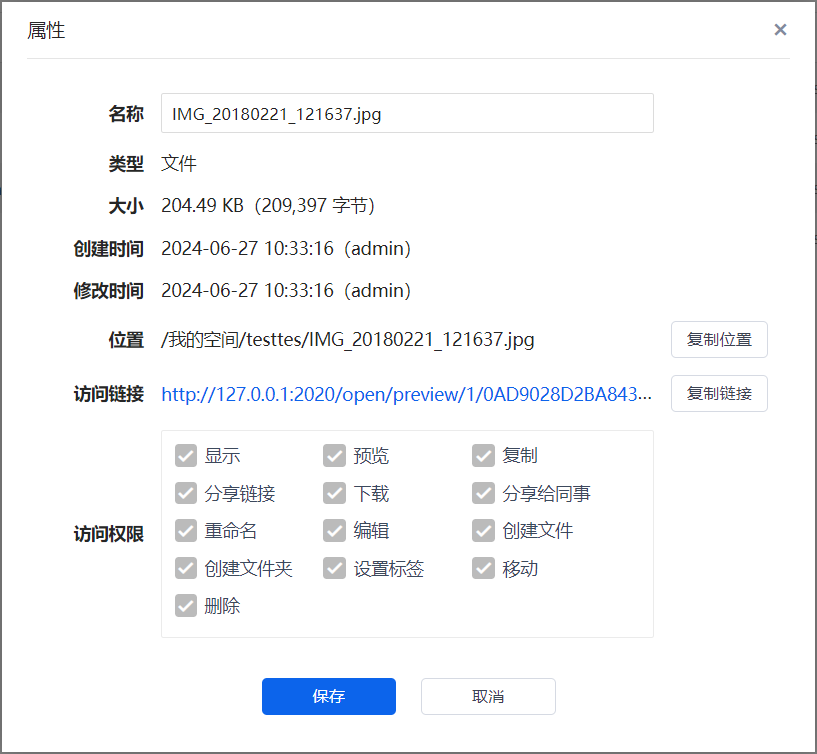Close the 属性 dialog with the X
This screenshot has height=754, width=817.
780,30
